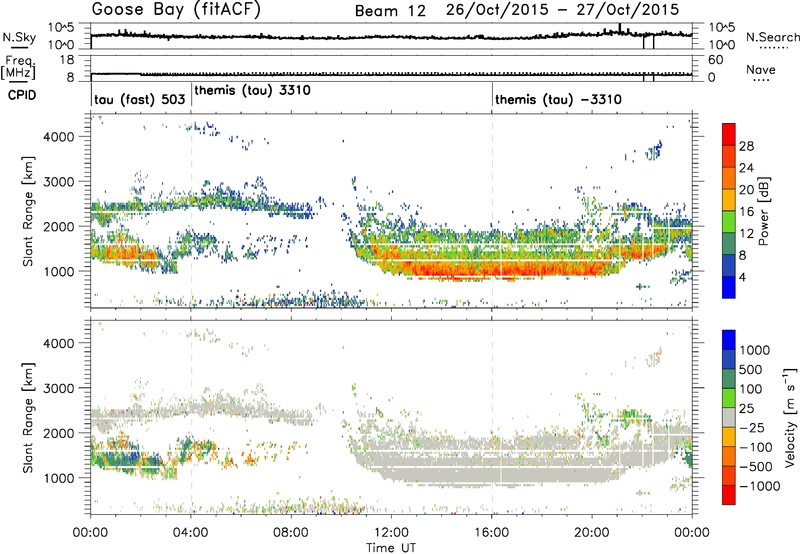Select the "themis (tau) -3310" CPID entry

558,99
